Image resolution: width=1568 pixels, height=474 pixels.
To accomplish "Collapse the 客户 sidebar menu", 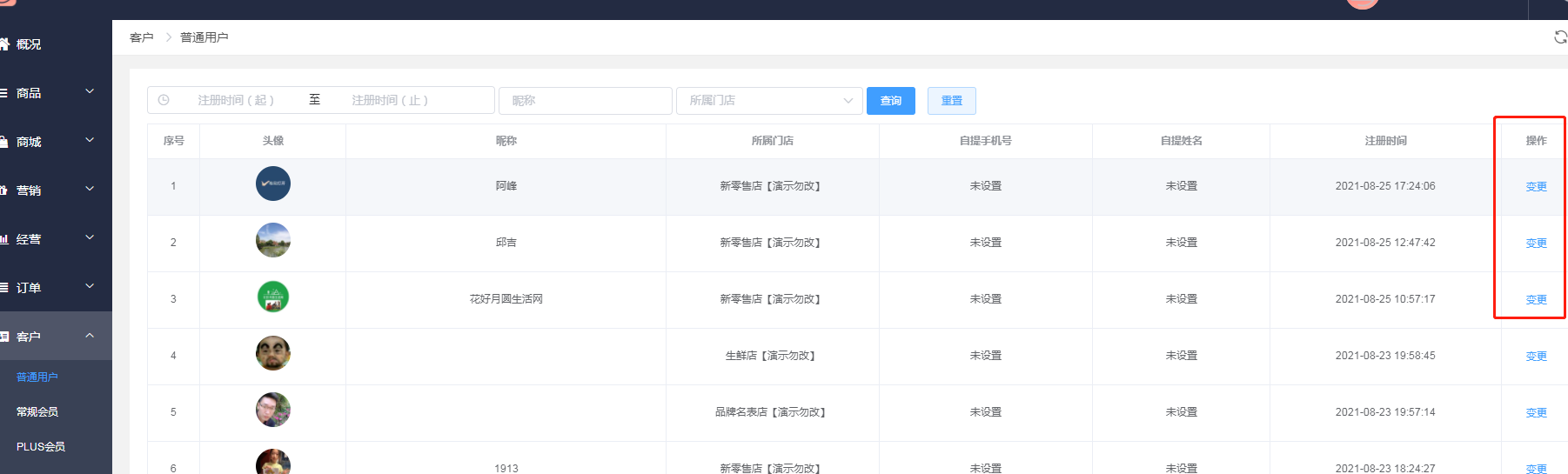I will (56, 337).
